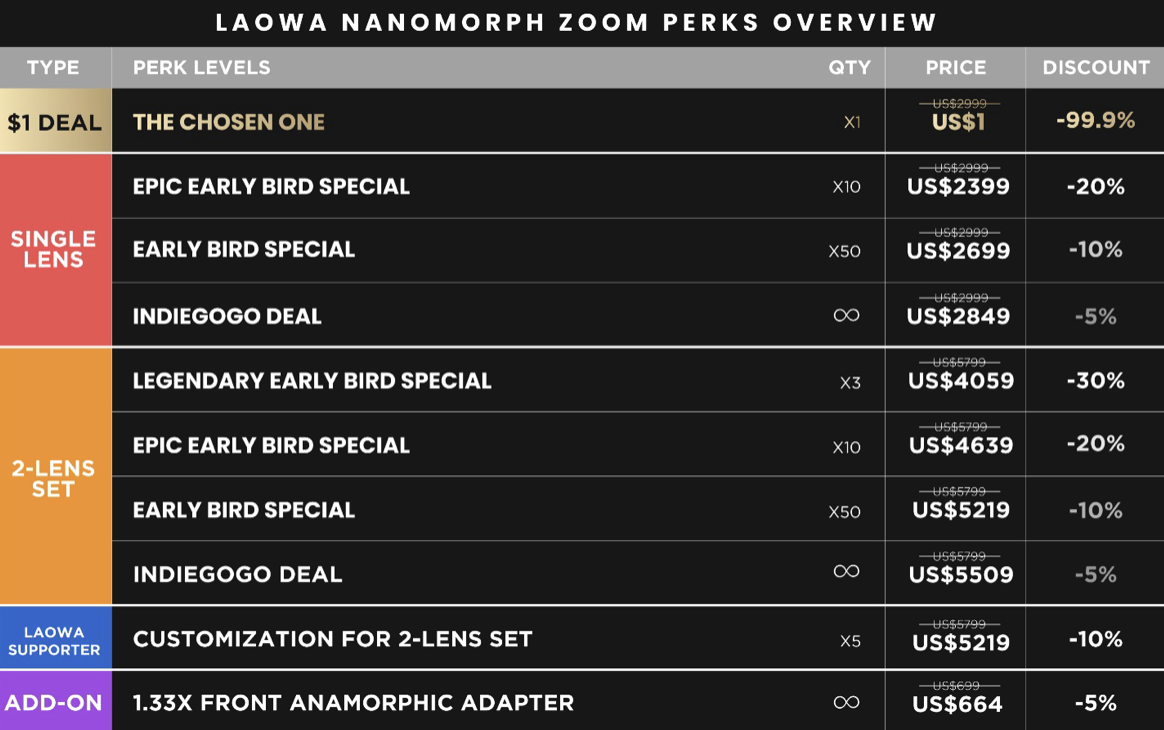
Task: Click the purple ADD-ON type cell
Action: tap(54, 702)
